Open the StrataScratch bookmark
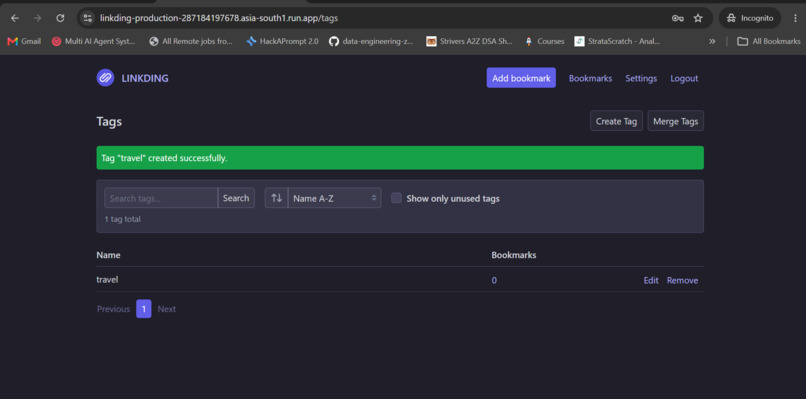Image resolution: width=806 pixels, height=399 pixels. pyautogui.click(x=617, y=41)
